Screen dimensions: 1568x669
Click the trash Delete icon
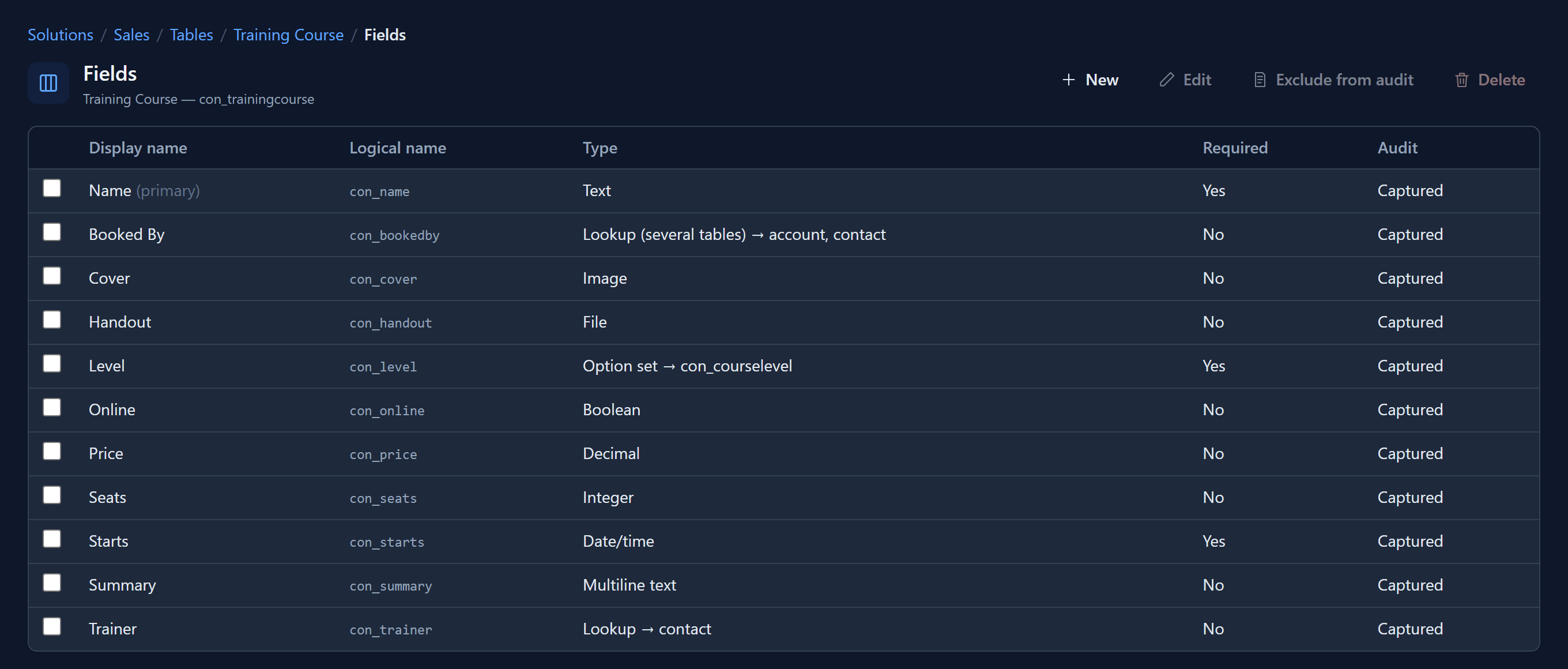(1461, 80)
